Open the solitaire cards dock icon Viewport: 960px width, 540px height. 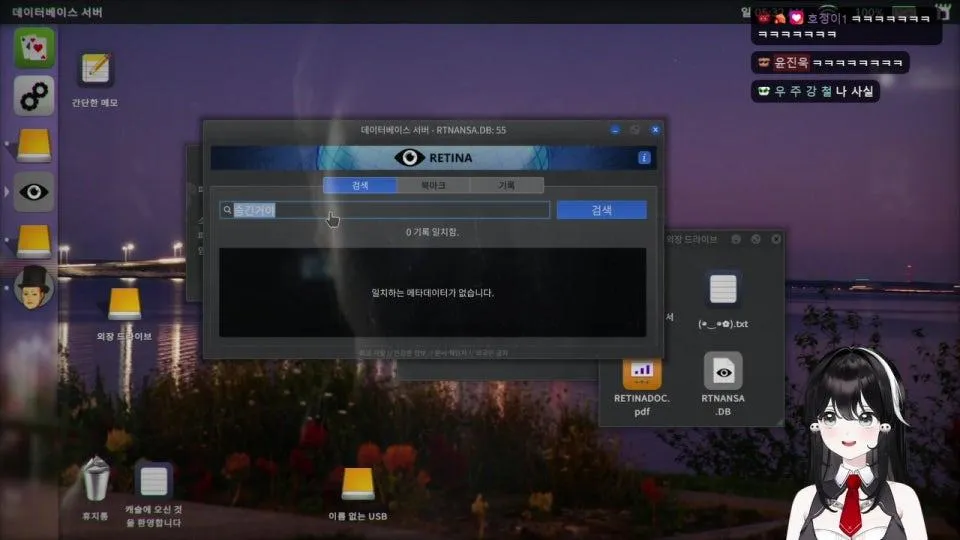tap(33, 47)
